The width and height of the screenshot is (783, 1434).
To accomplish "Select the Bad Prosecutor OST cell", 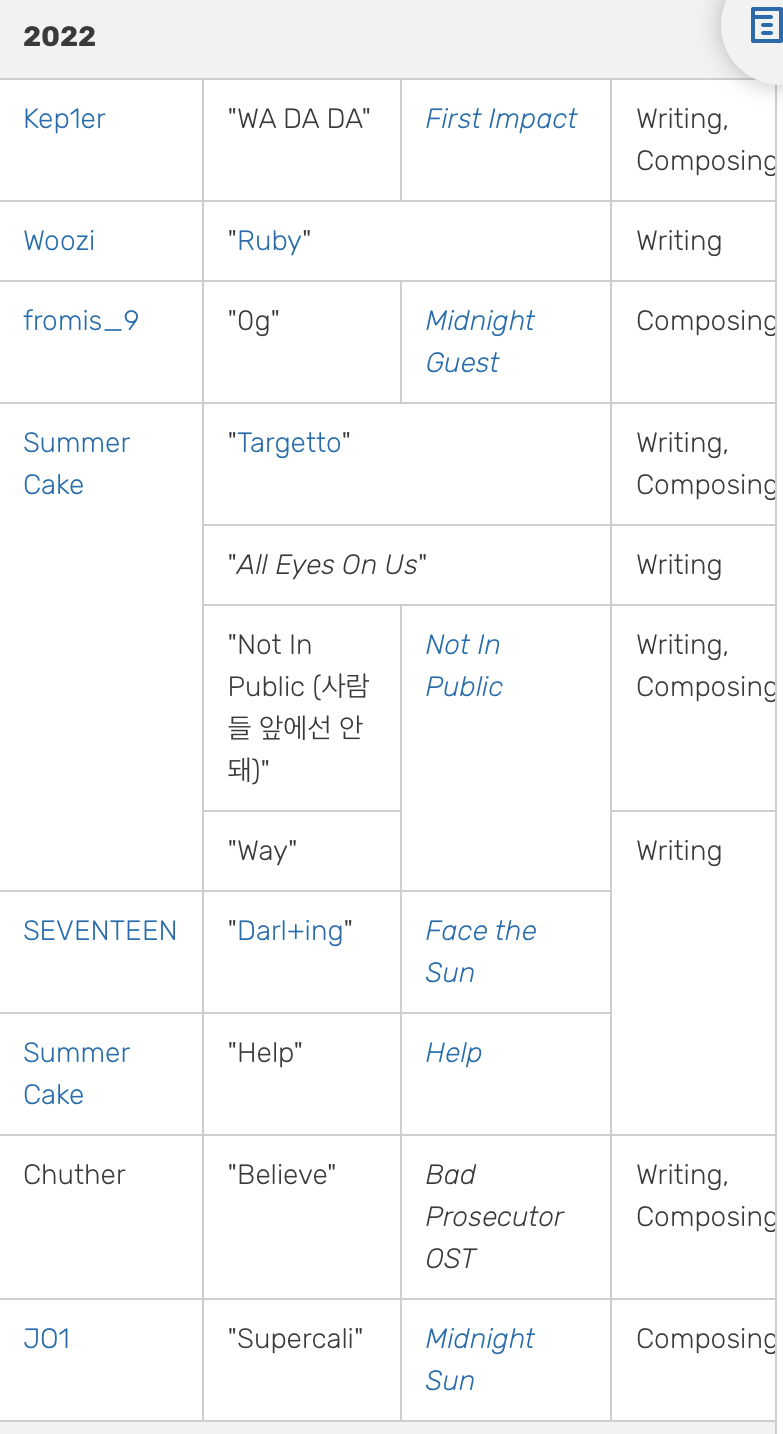I will click(x=506, y=1217).
